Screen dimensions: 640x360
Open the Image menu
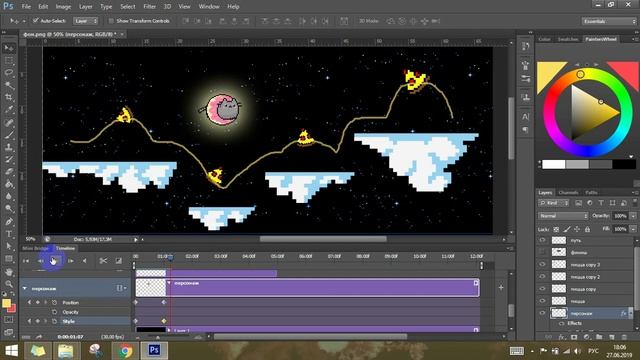point(63,7)
